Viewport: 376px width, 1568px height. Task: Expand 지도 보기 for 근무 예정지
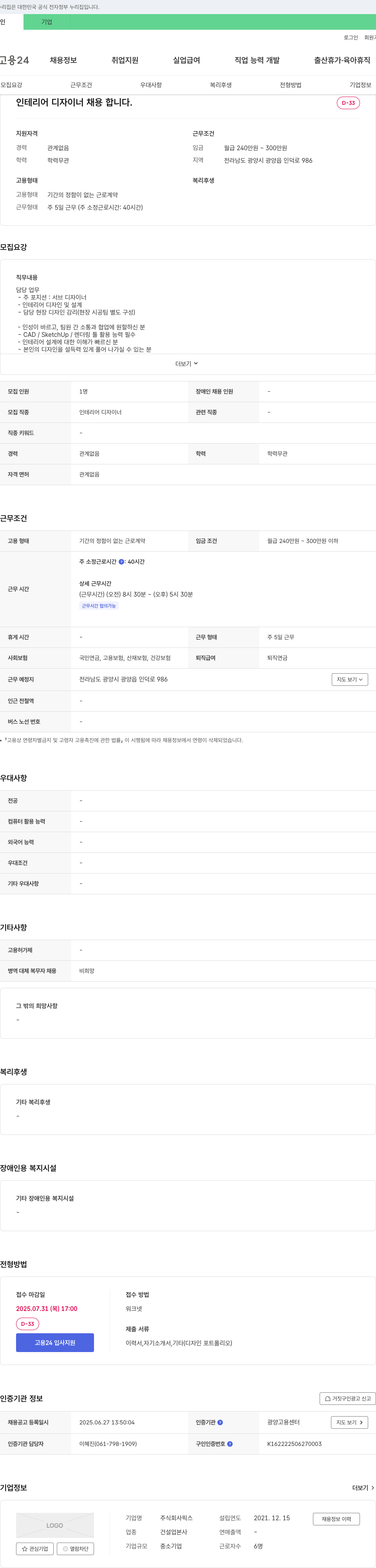pos(350,679)
